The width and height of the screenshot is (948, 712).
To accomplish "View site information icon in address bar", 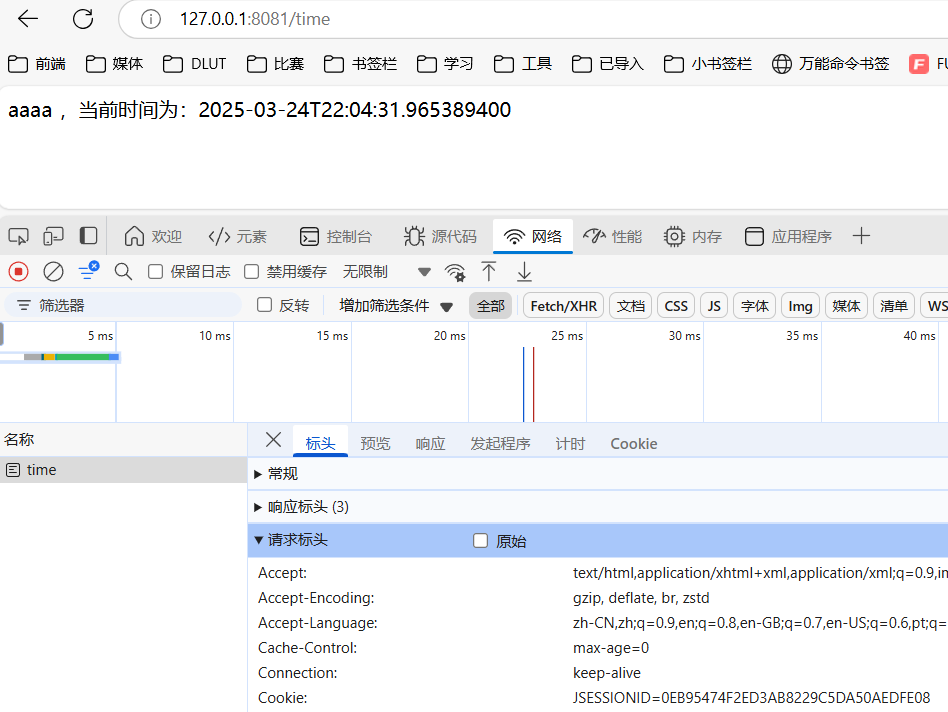I will 151,19.
